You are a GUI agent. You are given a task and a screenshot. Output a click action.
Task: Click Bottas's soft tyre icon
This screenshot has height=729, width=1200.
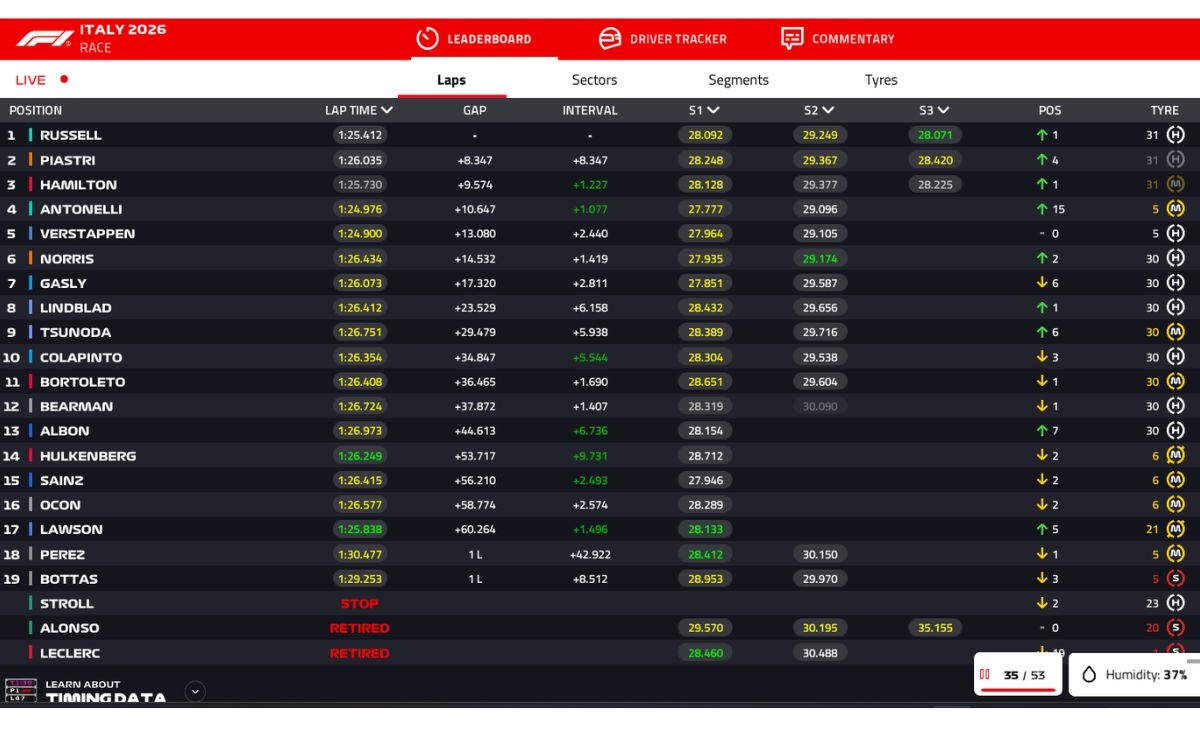1175,578
